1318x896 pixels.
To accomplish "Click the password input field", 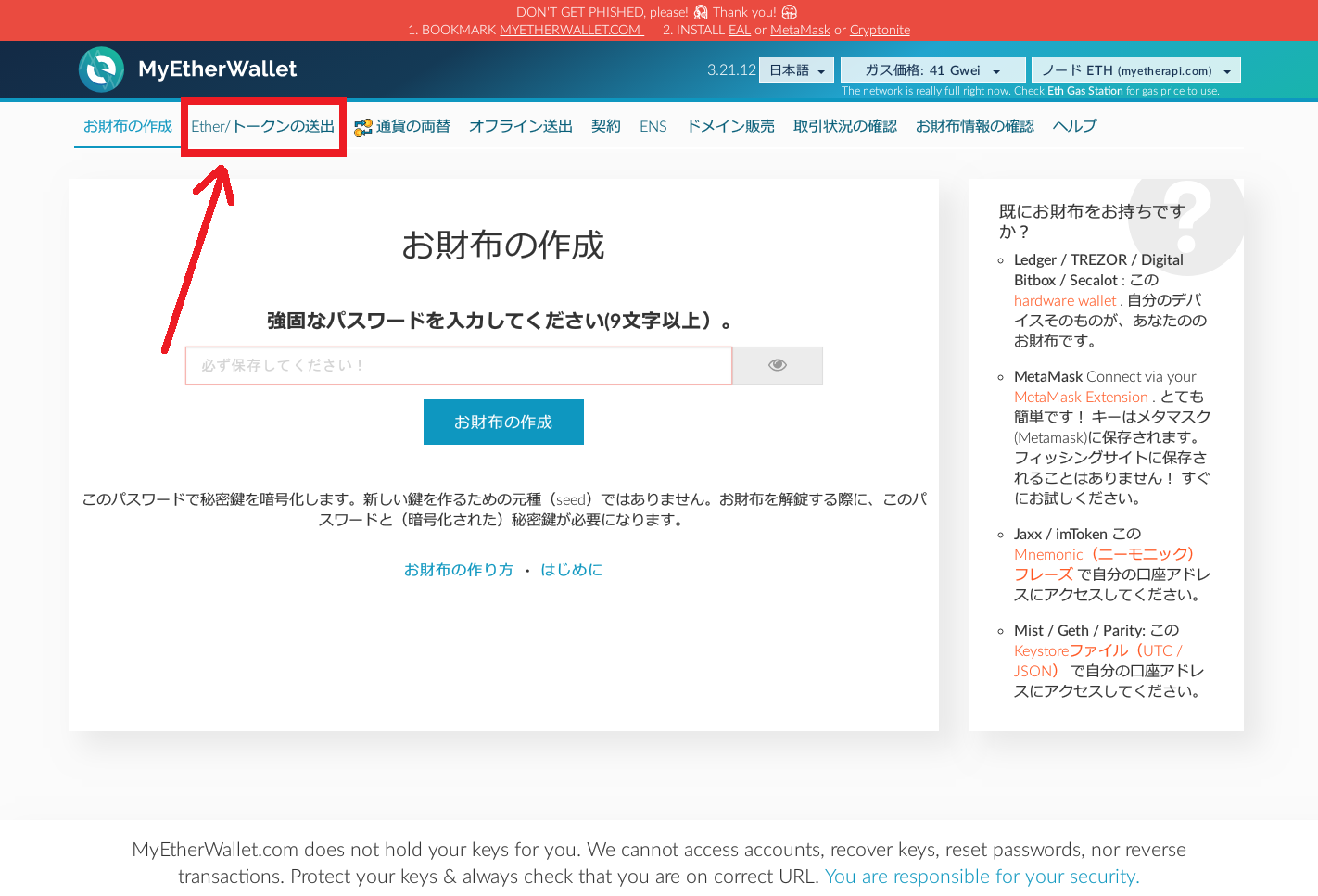I will pos(459,365).
